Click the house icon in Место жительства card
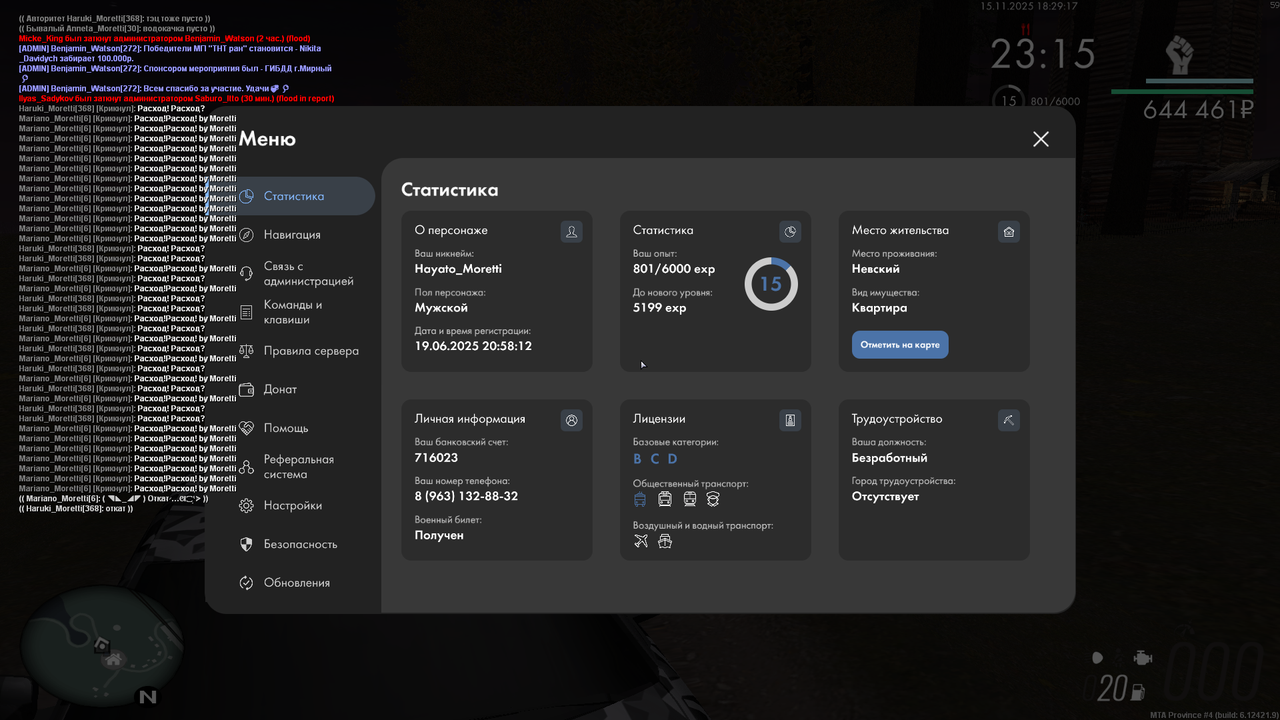Image resolution: width=1280 pixels, height=720 pixels. [1009, 232]
